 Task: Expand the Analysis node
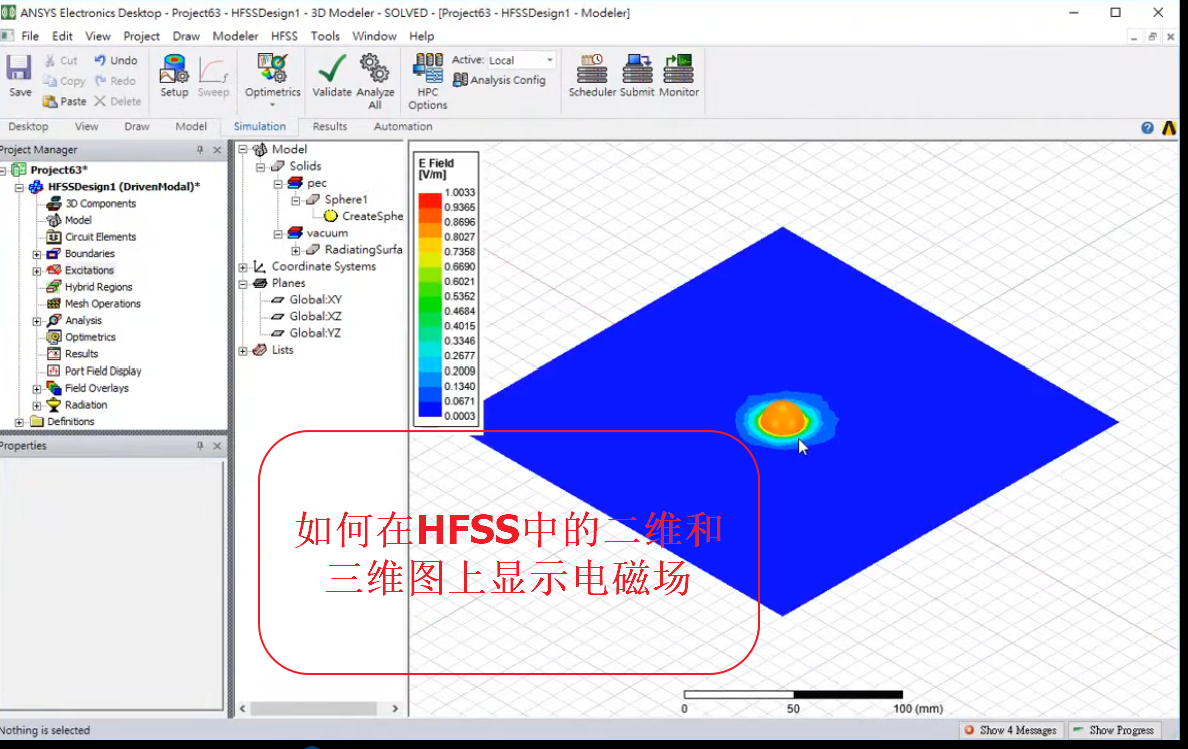[x=36, y=321]
